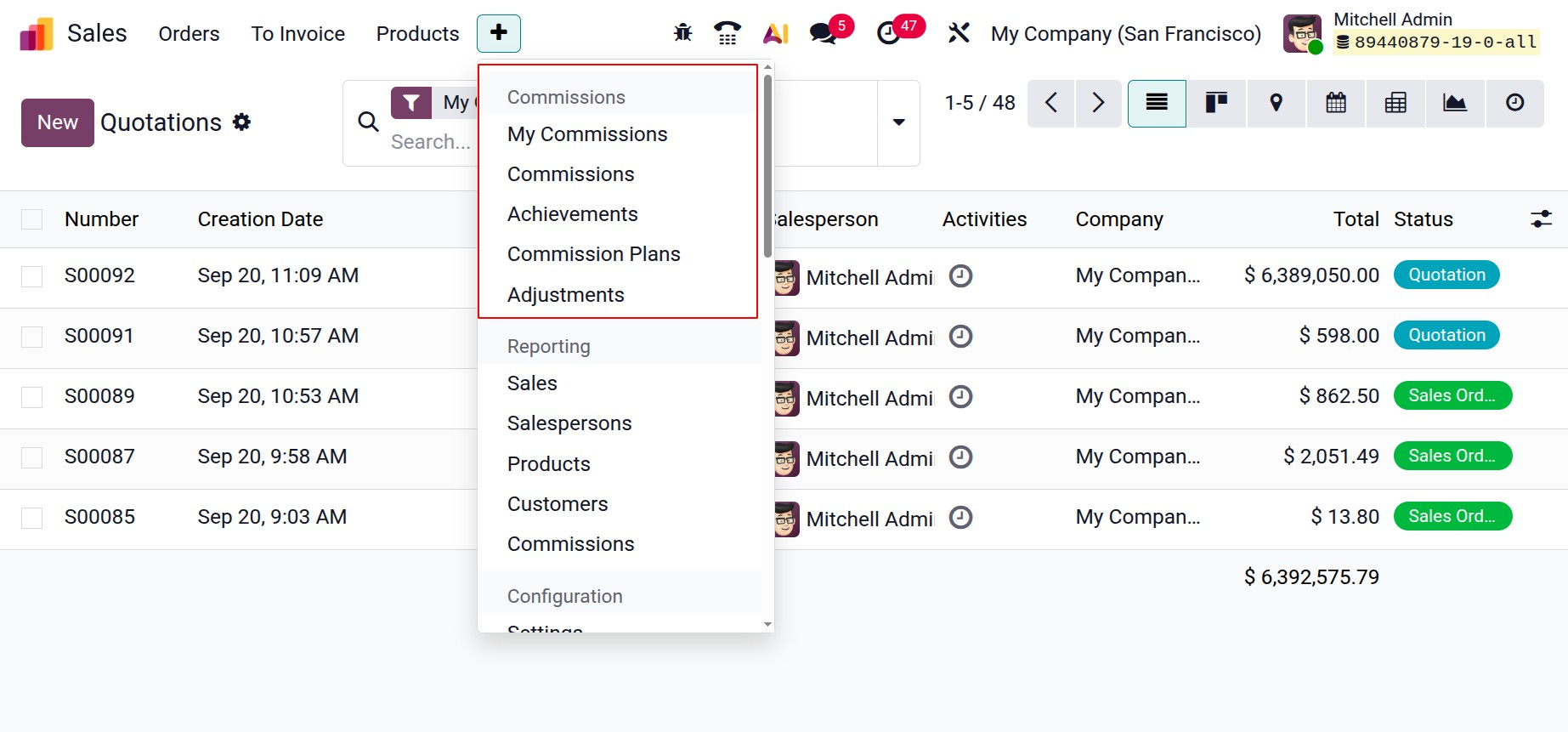Expand the search options dropdown arrow
The height and width of the screenshot is (732, 1568).
[898, 122]
